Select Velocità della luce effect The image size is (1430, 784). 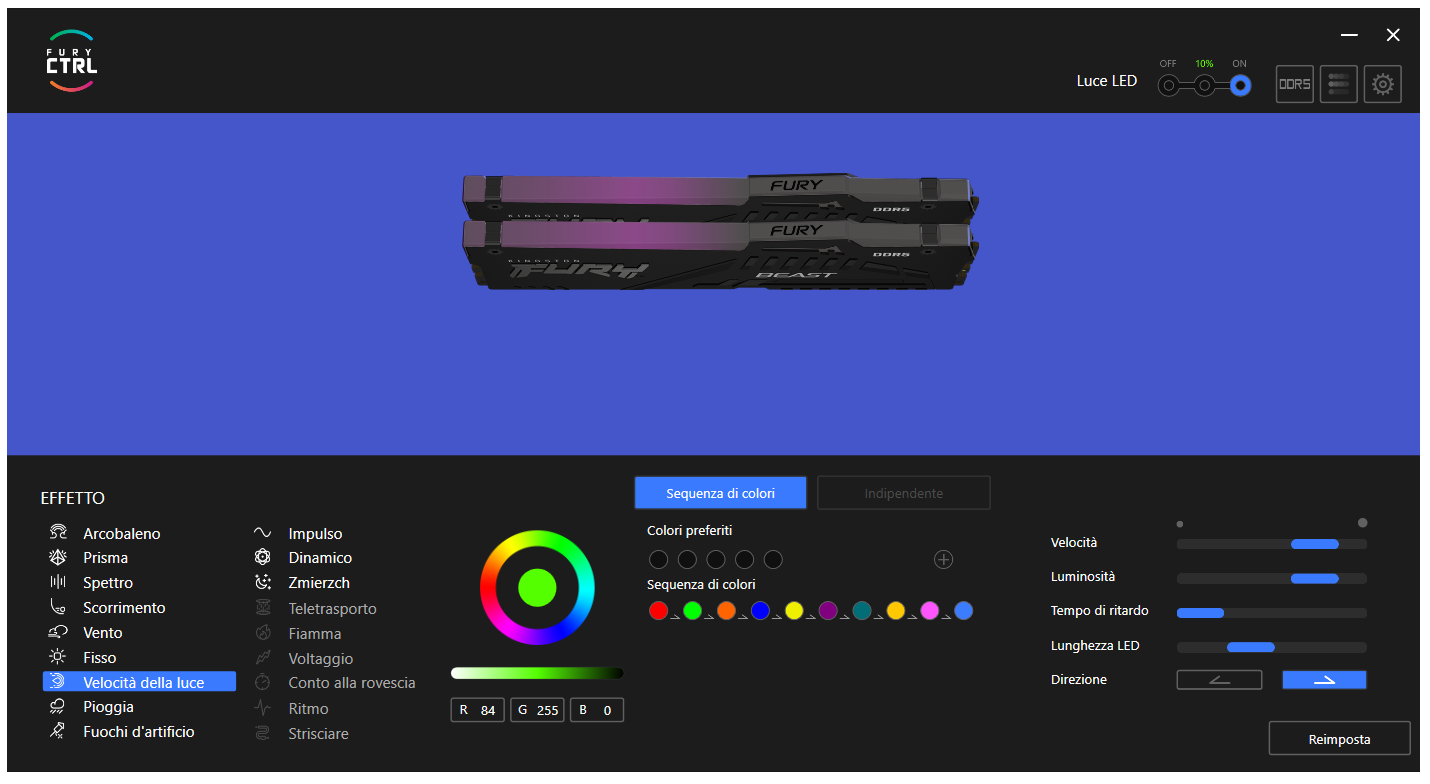tap(139, 682)
